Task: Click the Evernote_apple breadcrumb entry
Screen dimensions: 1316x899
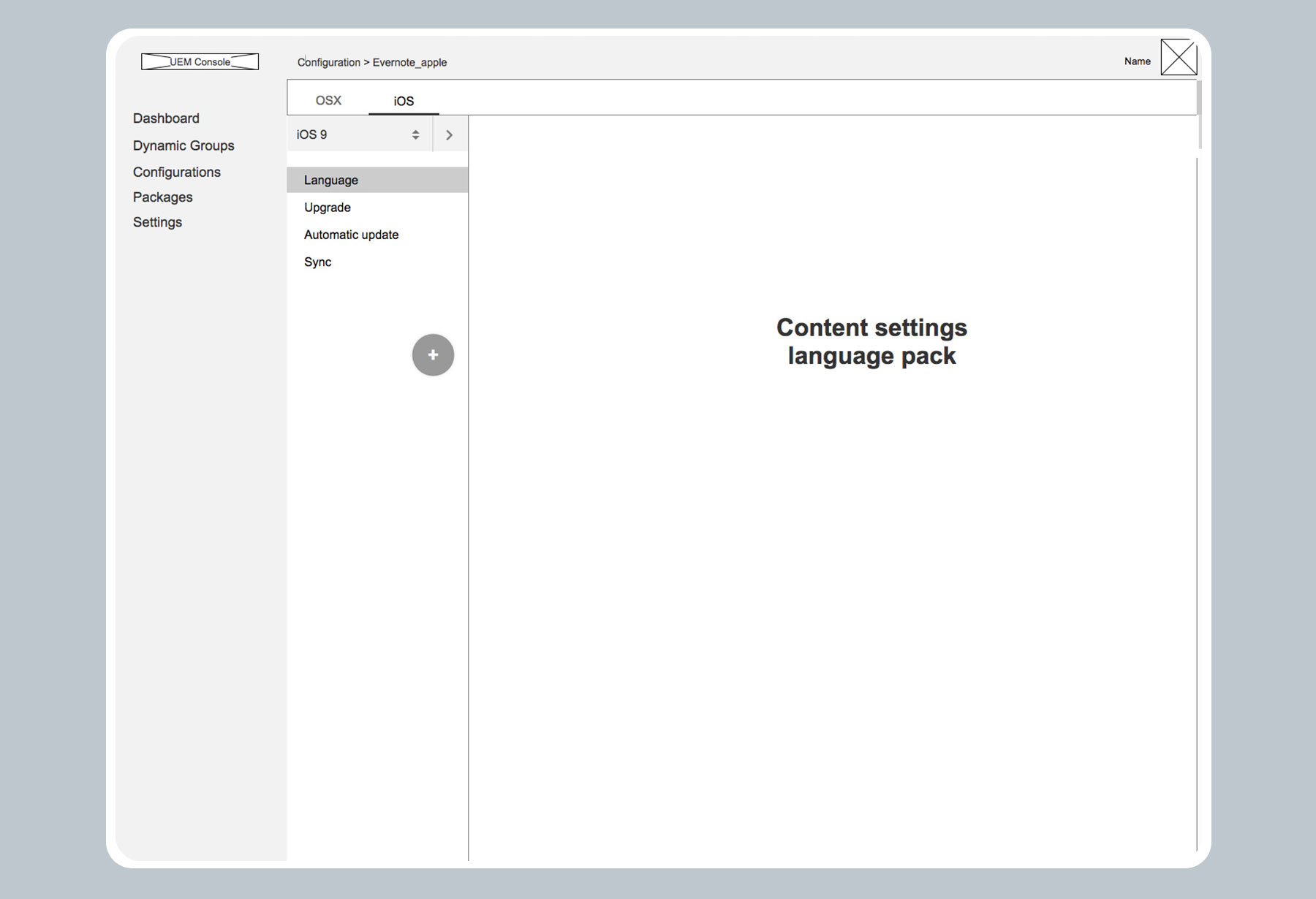Action: click(409, 63)
